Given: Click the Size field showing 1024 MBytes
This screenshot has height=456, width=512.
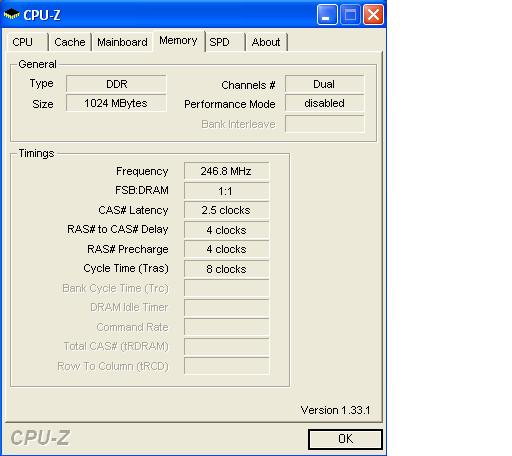Looking at the screenshot, I should point(116,103).
